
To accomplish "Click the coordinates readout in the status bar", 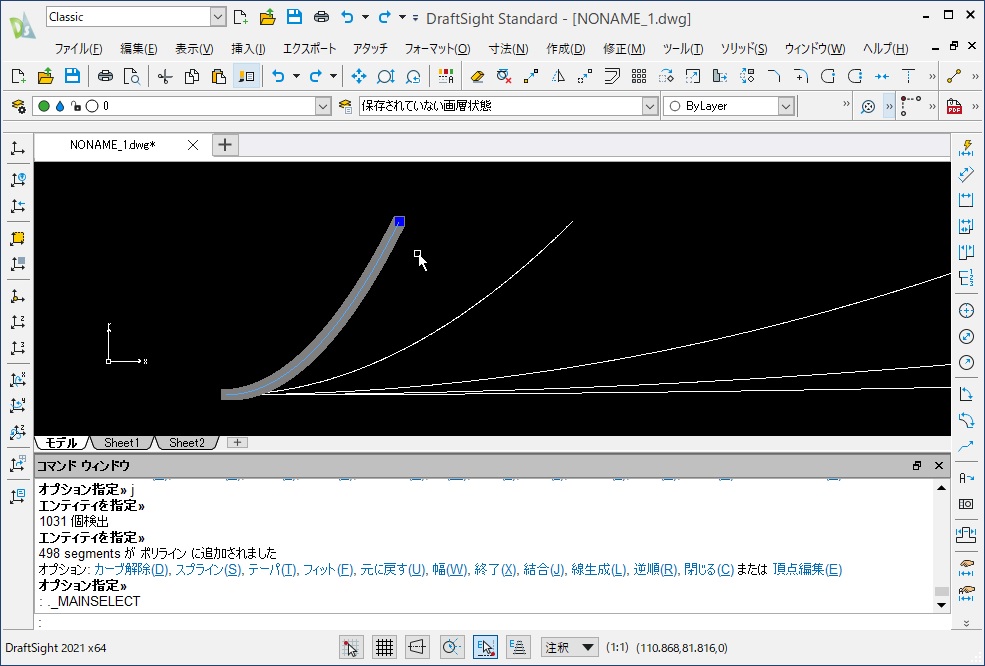I will (x=682, y=648).
